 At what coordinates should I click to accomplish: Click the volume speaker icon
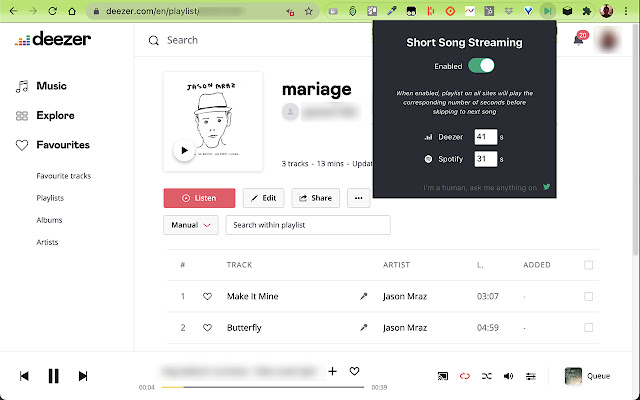pos(509,376)
